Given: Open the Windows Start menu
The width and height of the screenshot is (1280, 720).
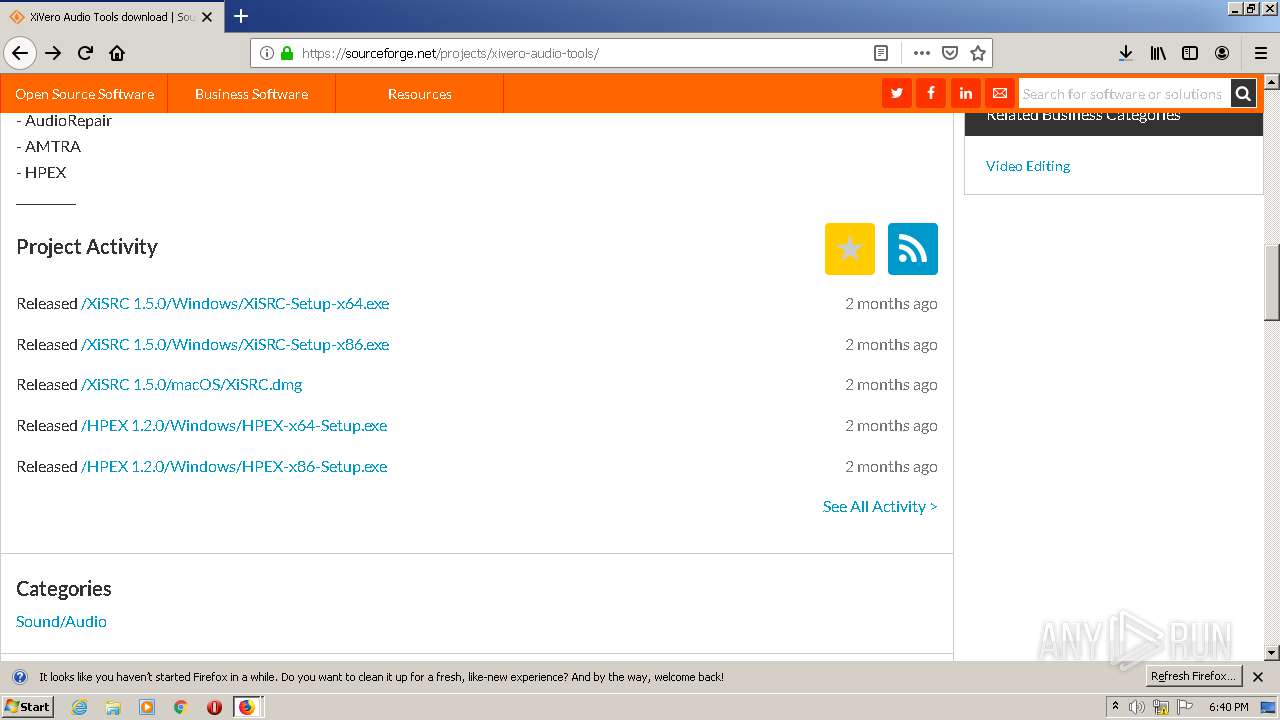Looking at the screenshot, I should pyautogui.click(x=27, y=707).
